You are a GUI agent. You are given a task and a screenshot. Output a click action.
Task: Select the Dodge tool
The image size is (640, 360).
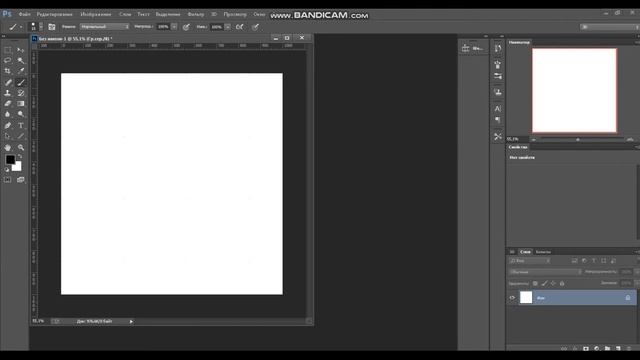point(20,114)
